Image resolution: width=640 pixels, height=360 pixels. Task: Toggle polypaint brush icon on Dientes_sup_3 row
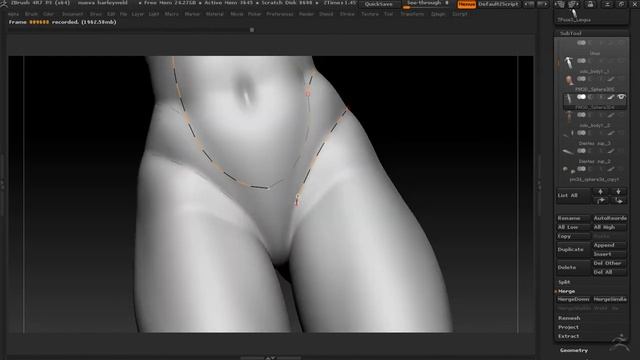611,133
